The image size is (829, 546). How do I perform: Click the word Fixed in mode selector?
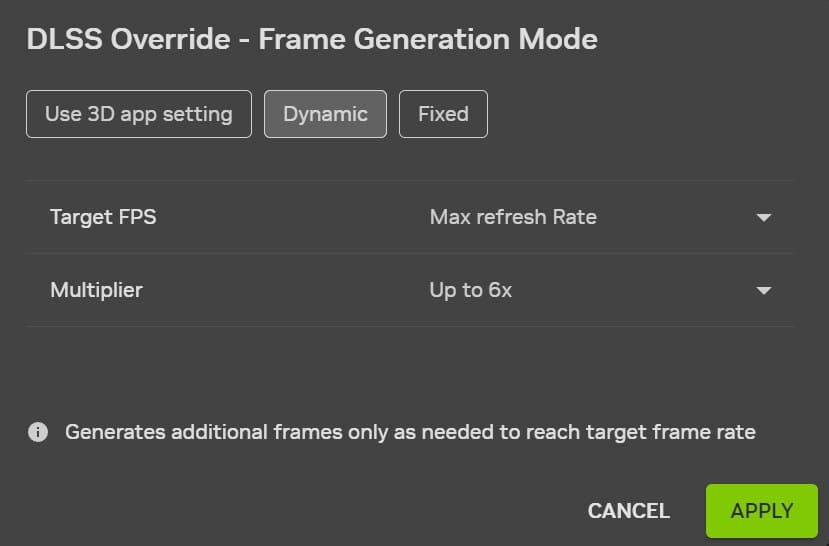point(443,114)
